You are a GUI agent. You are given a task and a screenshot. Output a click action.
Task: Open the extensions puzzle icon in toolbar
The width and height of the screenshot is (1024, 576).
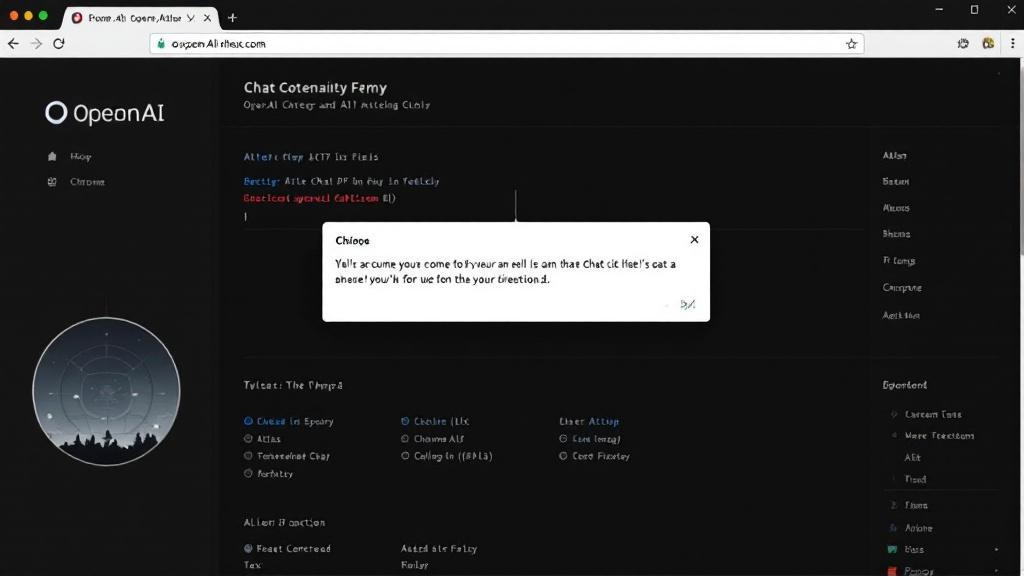pyautogui.click(x=963, y=44)
